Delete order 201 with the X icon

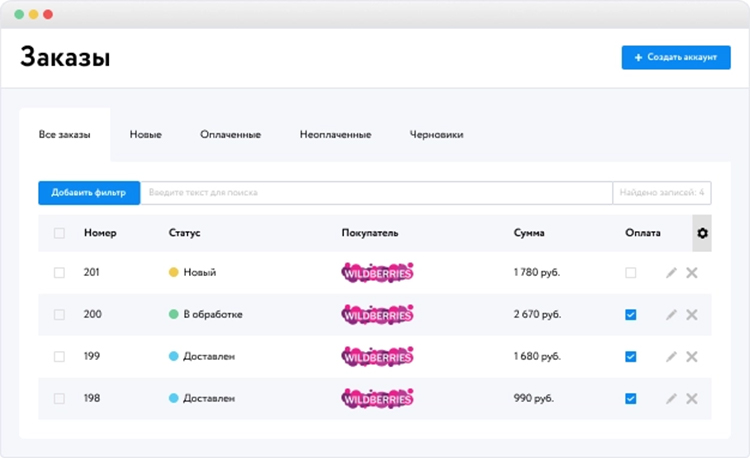[x=691, y=272]
